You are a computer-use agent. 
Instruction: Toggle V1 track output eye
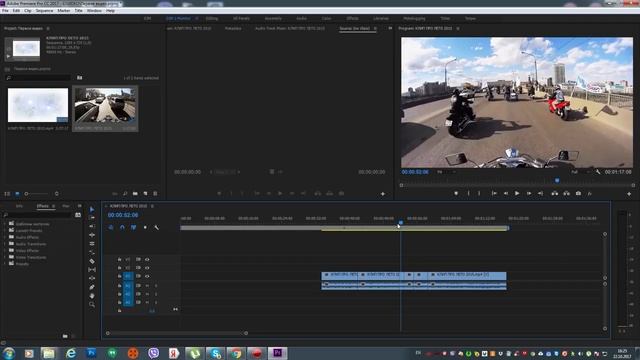(147, 276)
